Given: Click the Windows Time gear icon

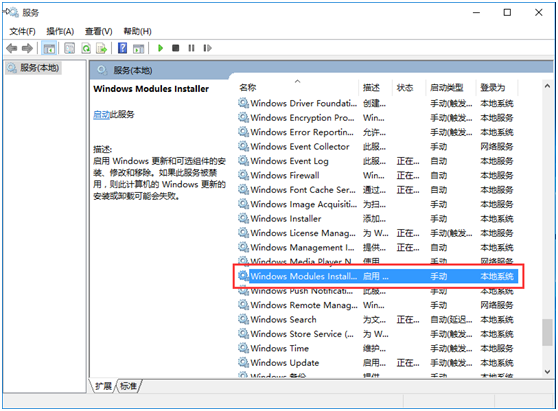Looking at the screenshot, I should coord(243,348).
